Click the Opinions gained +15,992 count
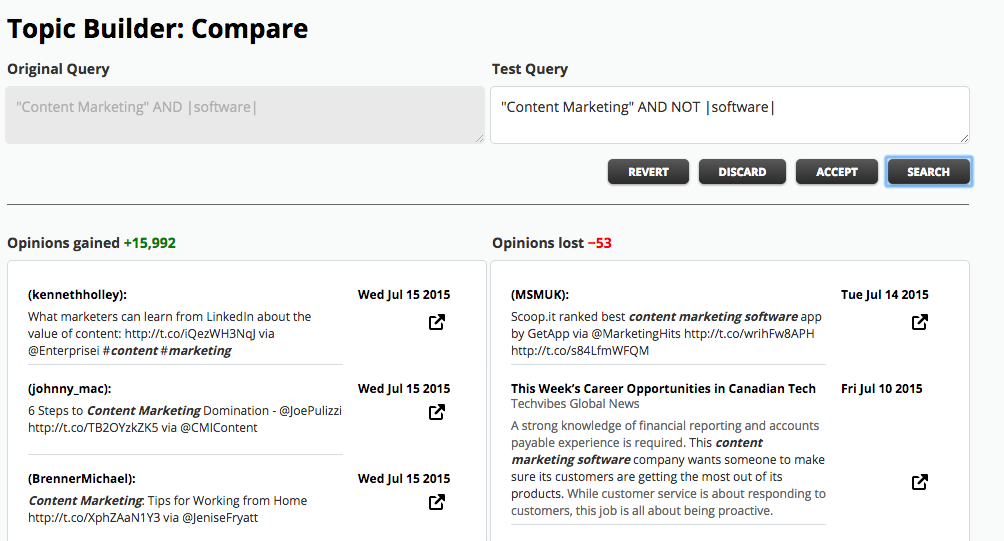Viewport: 1004px width, 541px height. pyautogui.click(x=149, y=243)
